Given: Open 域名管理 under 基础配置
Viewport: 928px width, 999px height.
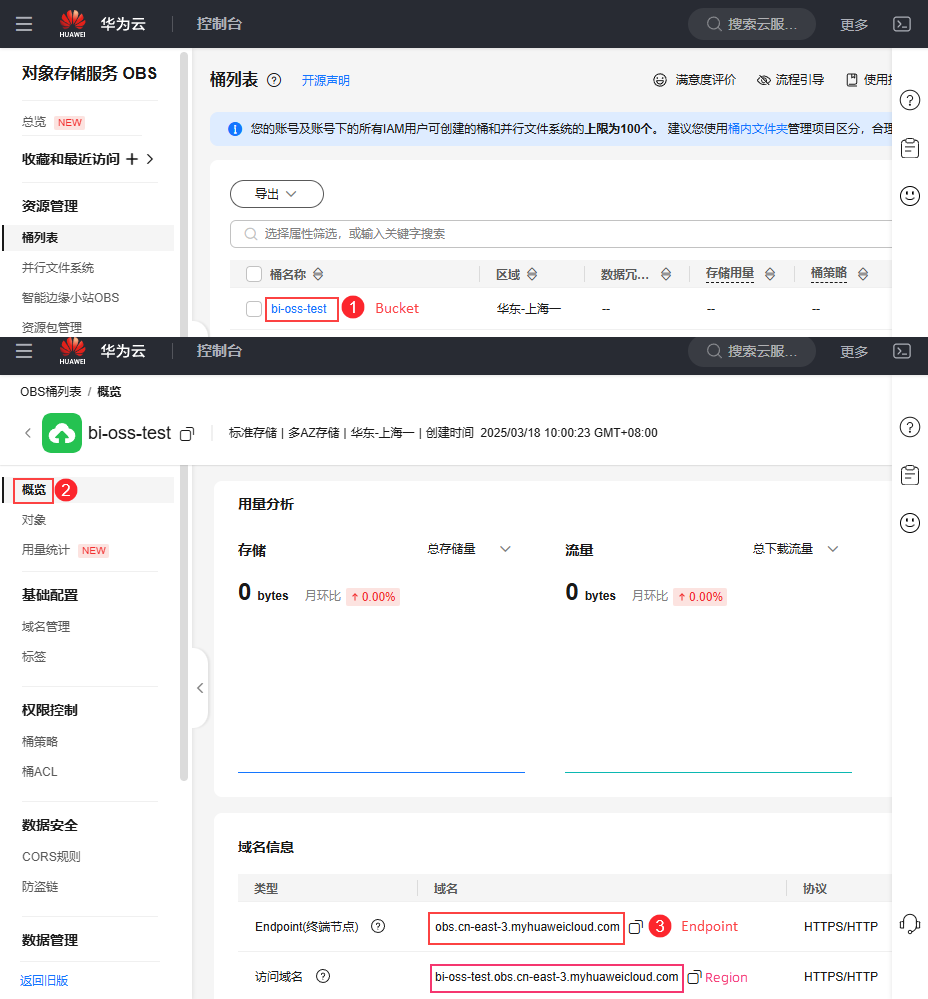Looking at the screenshot, I should pyautogui.click(x=46, y=626).
